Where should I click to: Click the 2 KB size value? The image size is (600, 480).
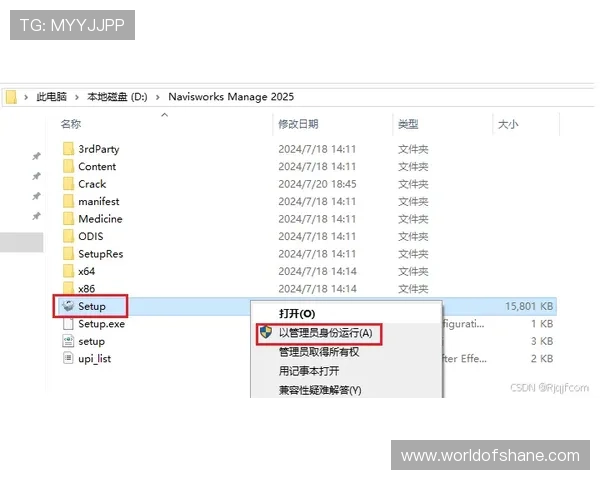(x=542, y=359)
